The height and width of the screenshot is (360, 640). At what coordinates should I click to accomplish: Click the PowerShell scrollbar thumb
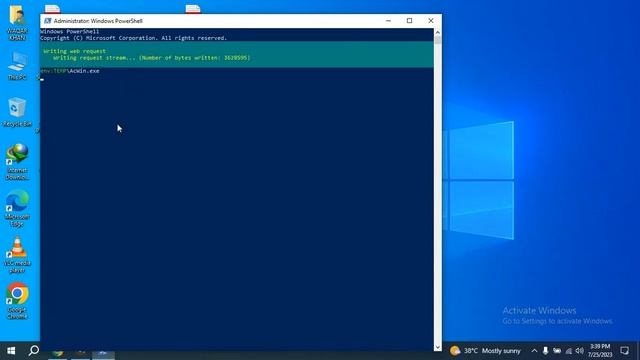(x=438, y=40)
